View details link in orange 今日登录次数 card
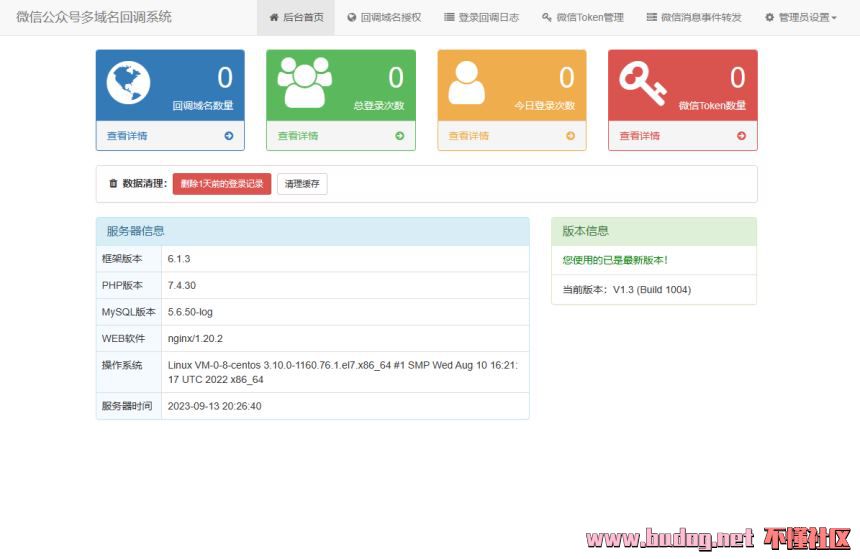860x559 pixels. pyautogui.click(x=468, y=136)
